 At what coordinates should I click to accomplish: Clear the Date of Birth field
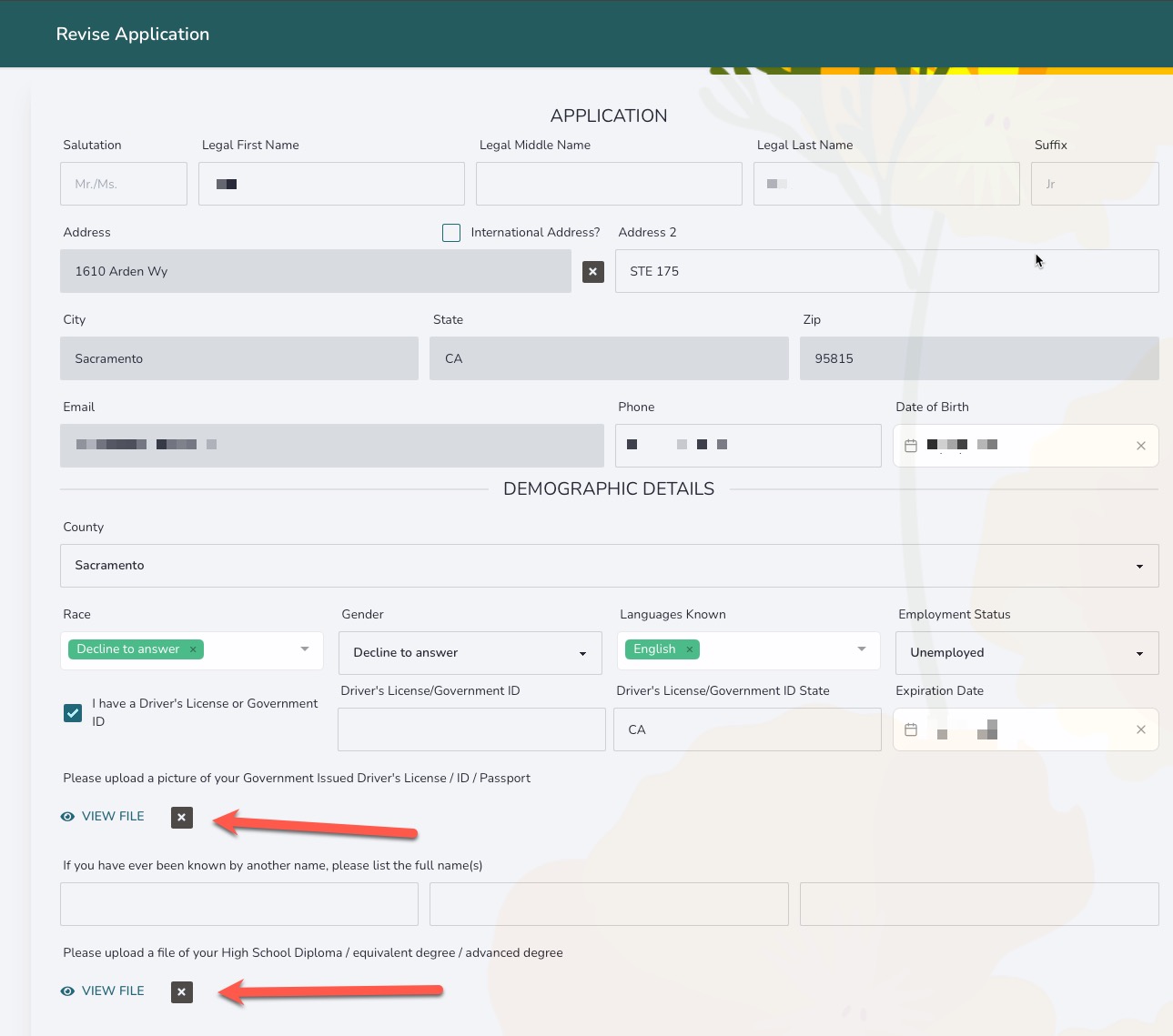tap(1141, 446)
